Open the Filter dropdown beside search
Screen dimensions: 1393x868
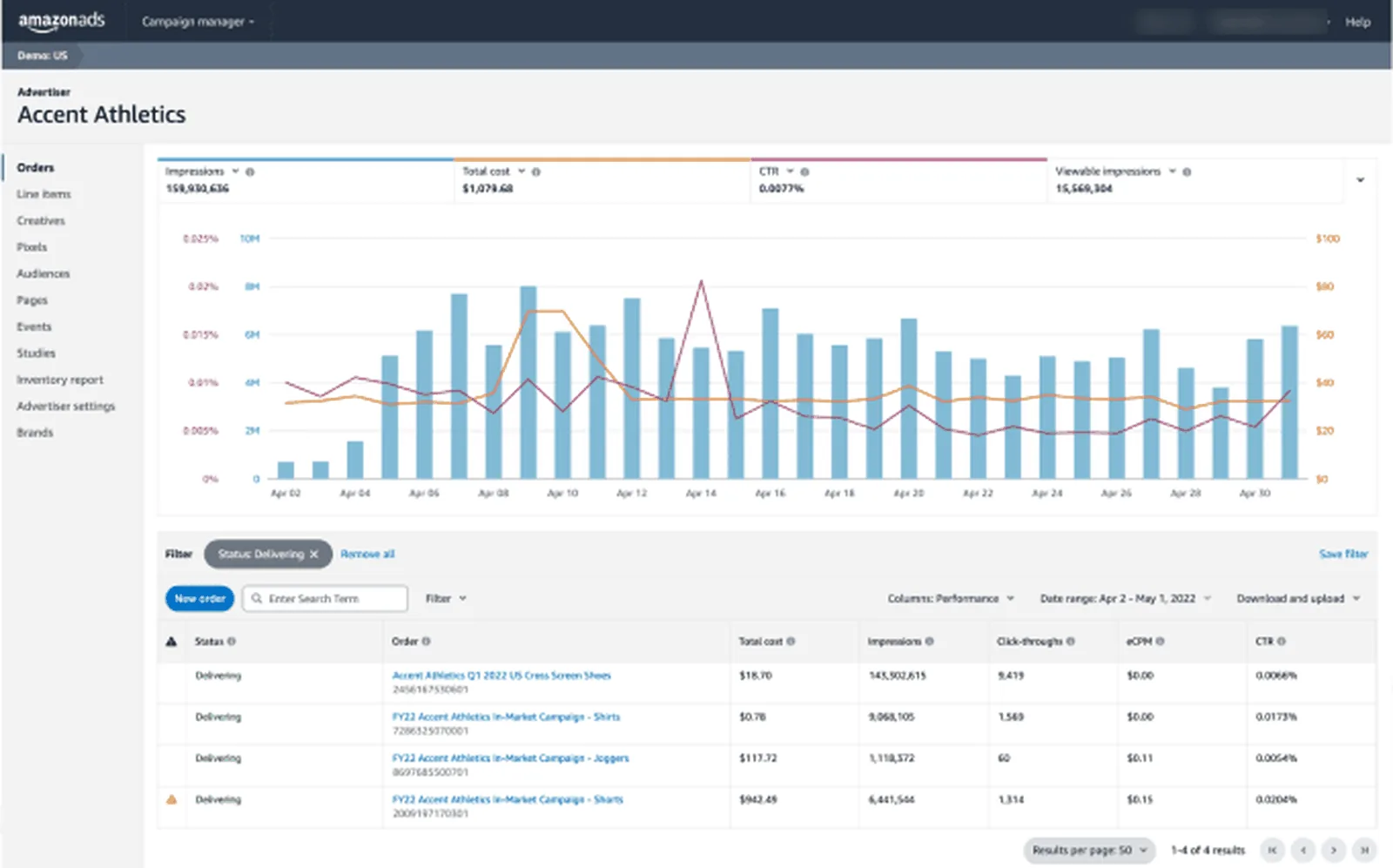(446, 599)
